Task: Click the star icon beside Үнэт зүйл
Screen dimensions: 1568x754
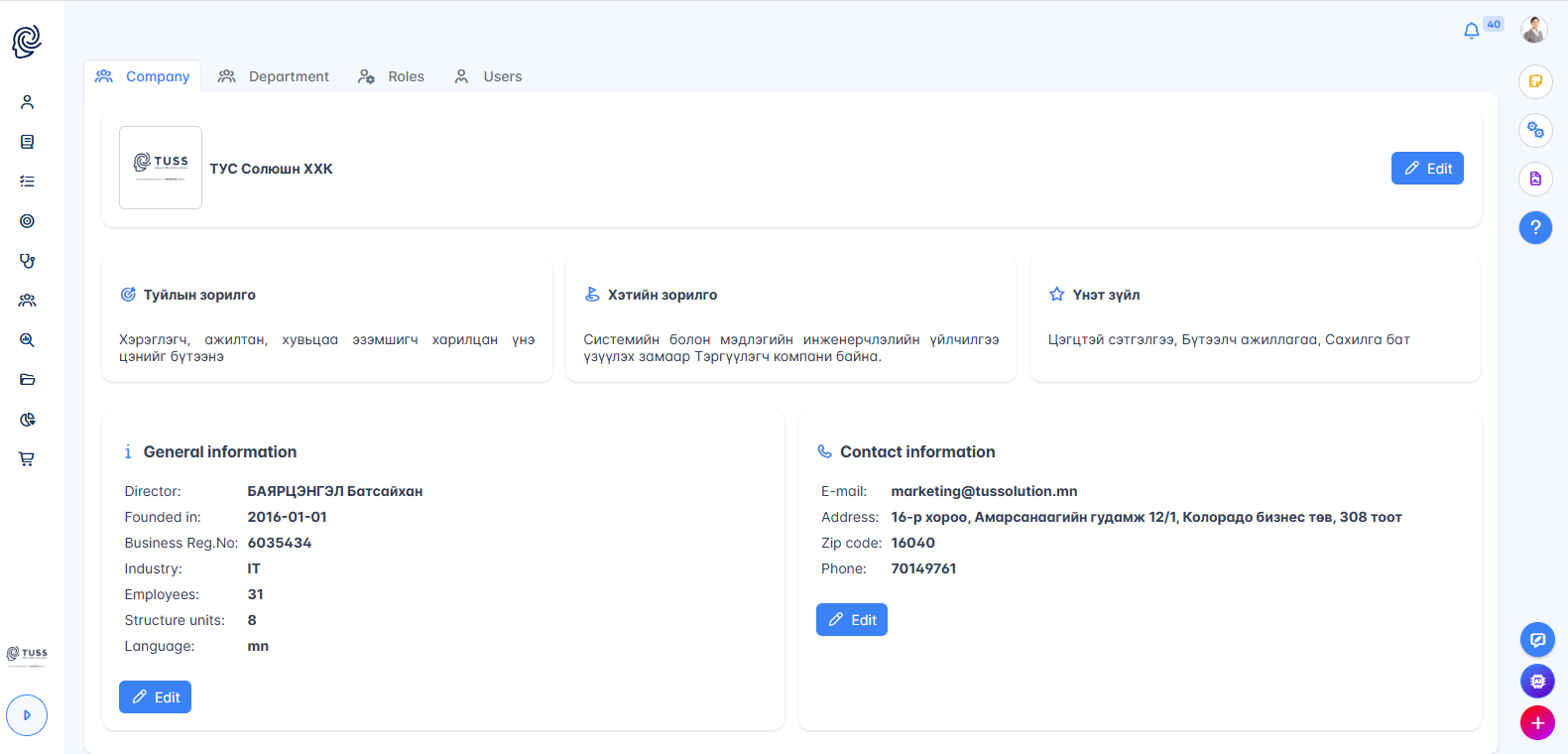Action: point(1056,295)
